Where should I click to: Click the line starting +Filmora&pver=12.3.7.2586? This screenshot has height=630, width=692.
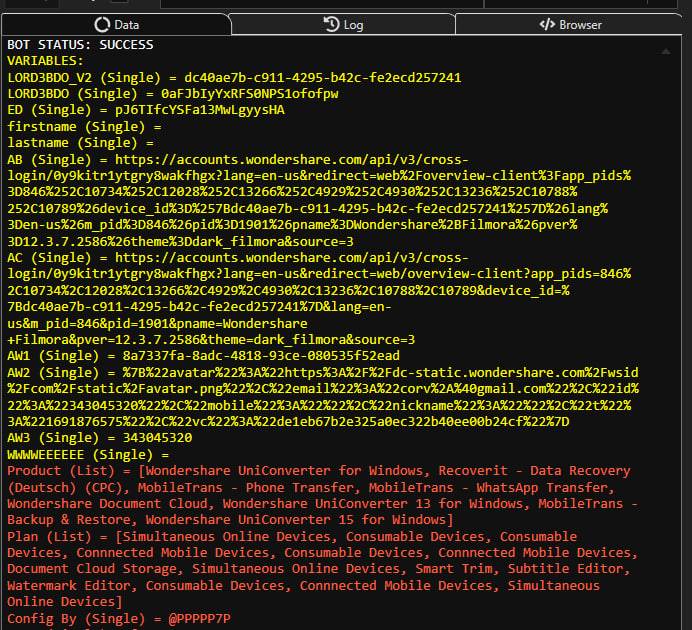pyautogui.click(x=211, y=340)
